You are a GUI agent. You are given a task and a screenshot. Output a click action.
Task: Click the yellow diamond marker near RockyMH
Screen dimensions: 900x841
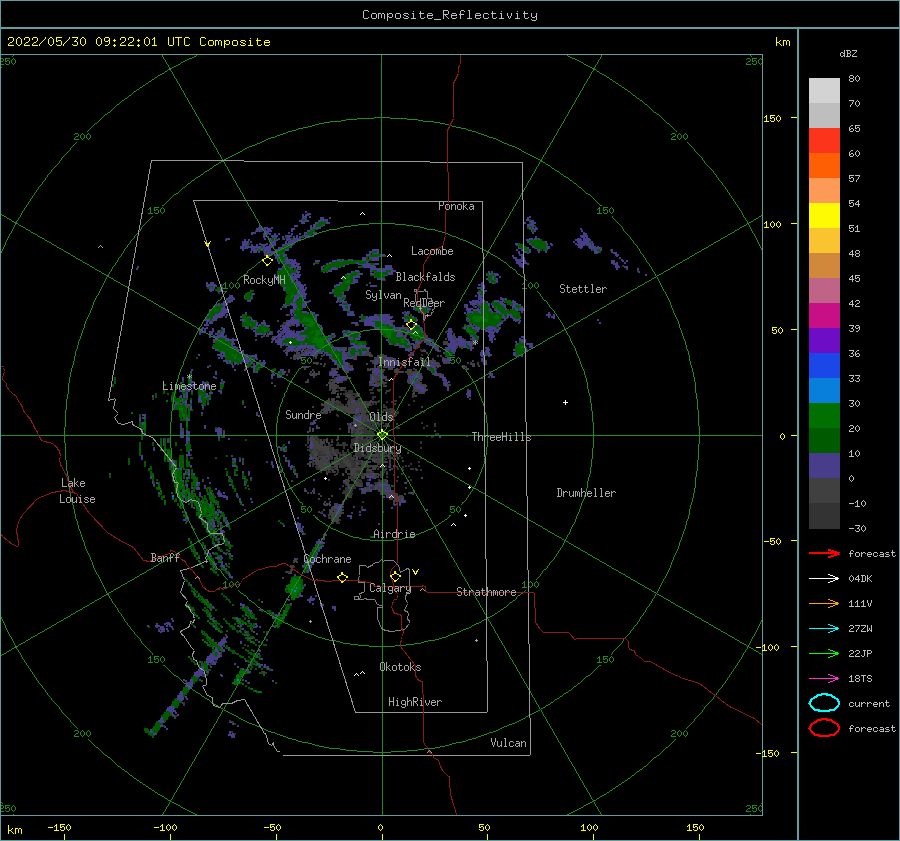point(267,261)
